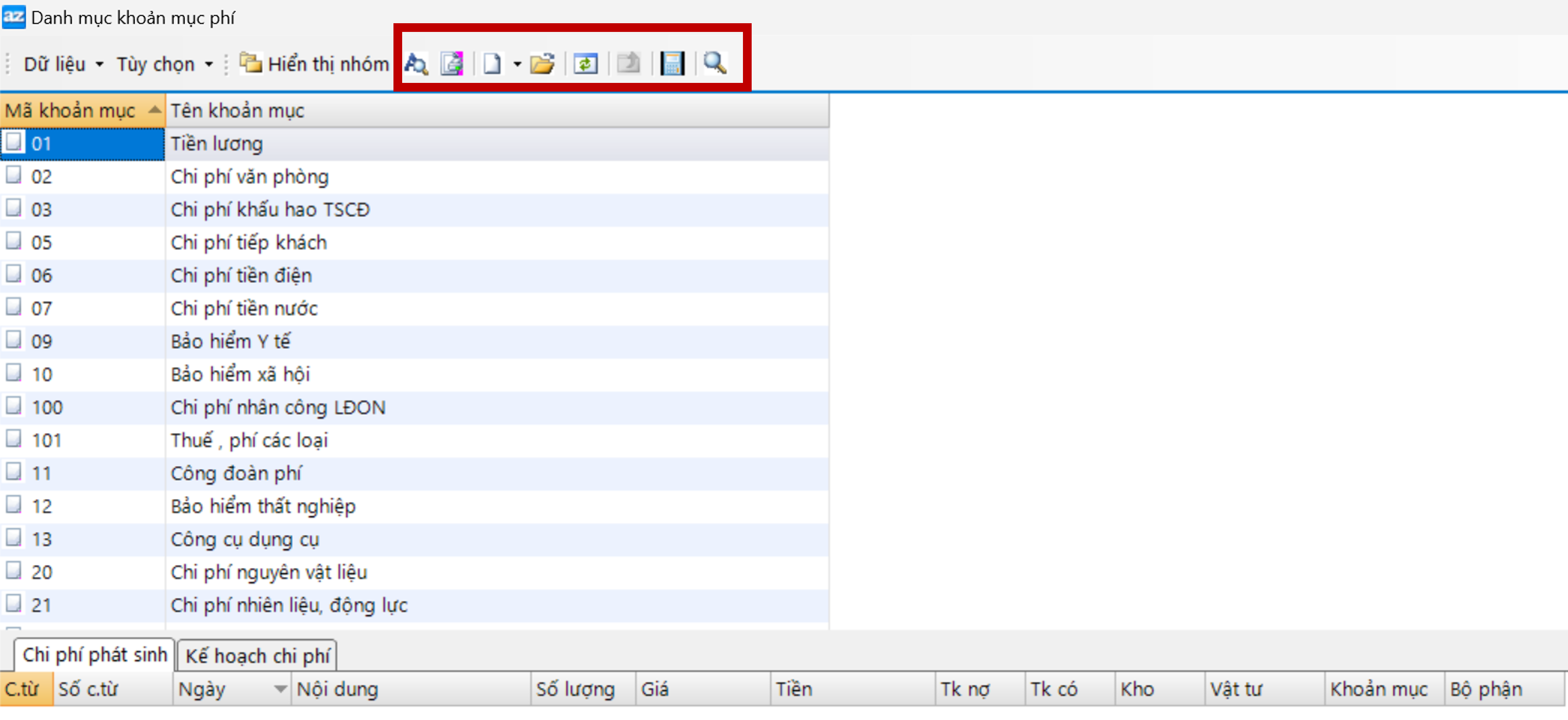Viewport: 1568px width, 720px height.
Task: Open the calculator icon in toolbar
Action: tap(672, 64)
